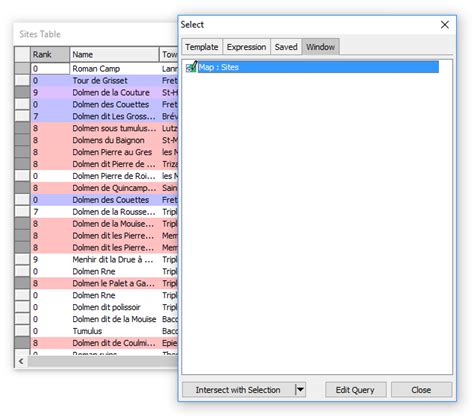Image resolution: width=474 pixels, height=419 pixels.
Task: Click Dolmen de la Mouise... cell
Action: 114,224
